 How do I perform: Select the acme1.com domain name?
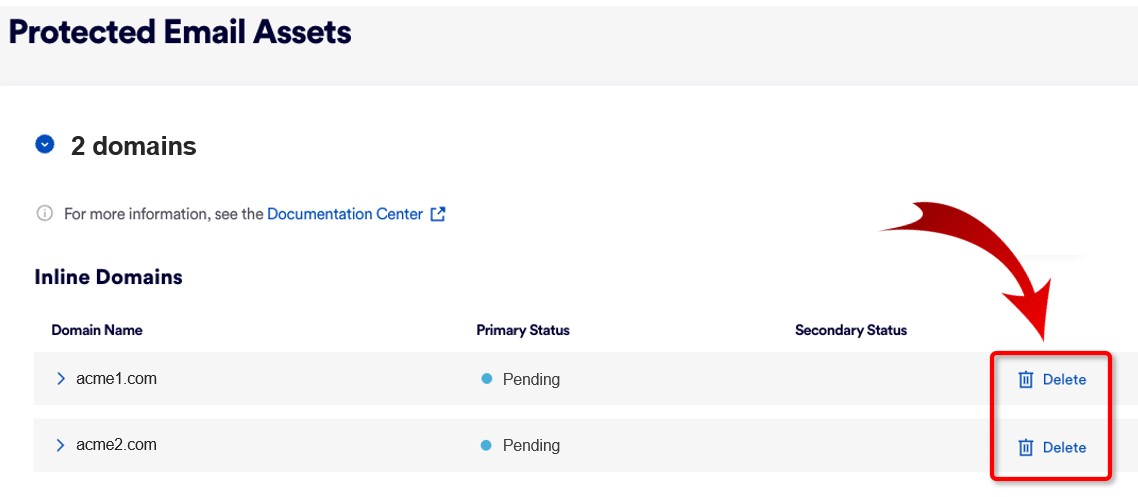click(116, 379)
